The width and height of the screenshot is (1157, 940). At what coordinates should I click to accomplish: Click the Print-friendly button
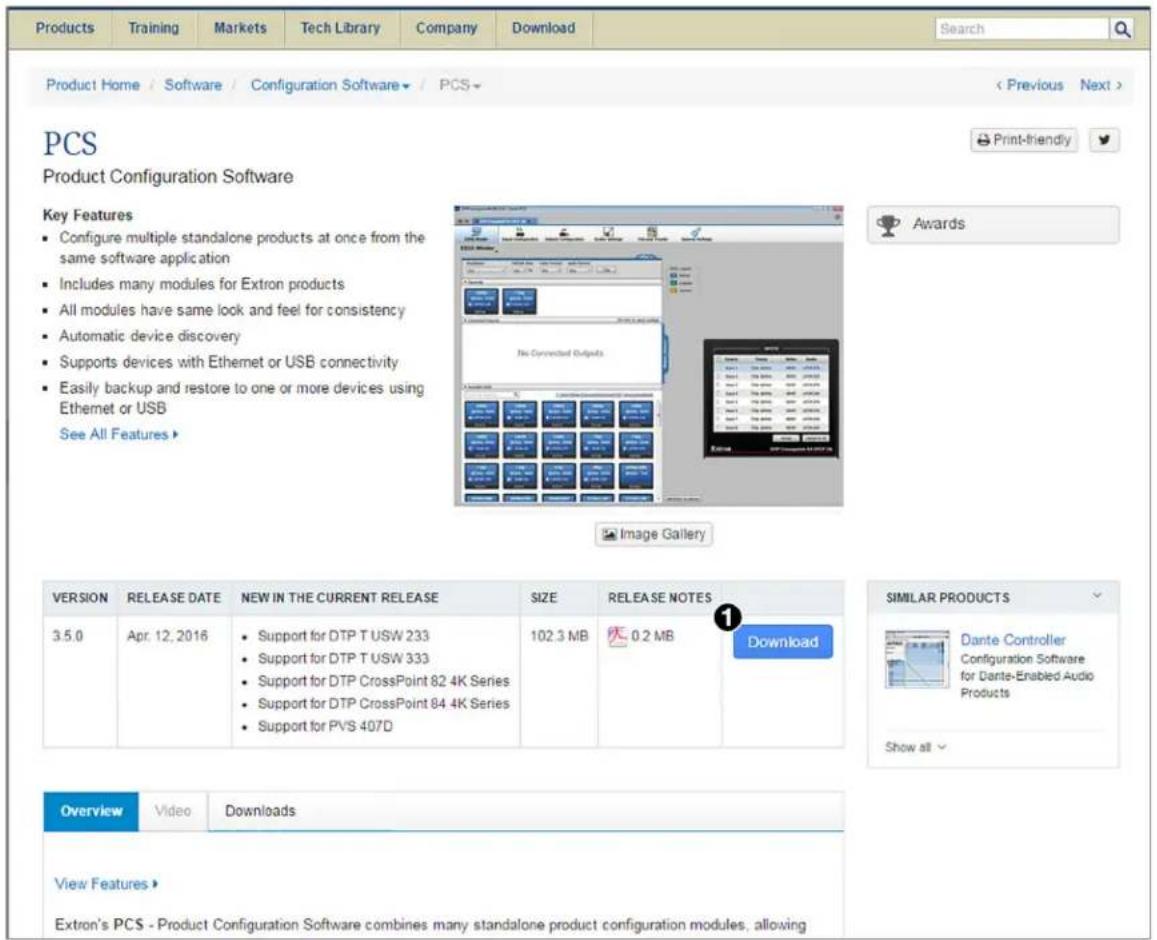click(1023, 139)
